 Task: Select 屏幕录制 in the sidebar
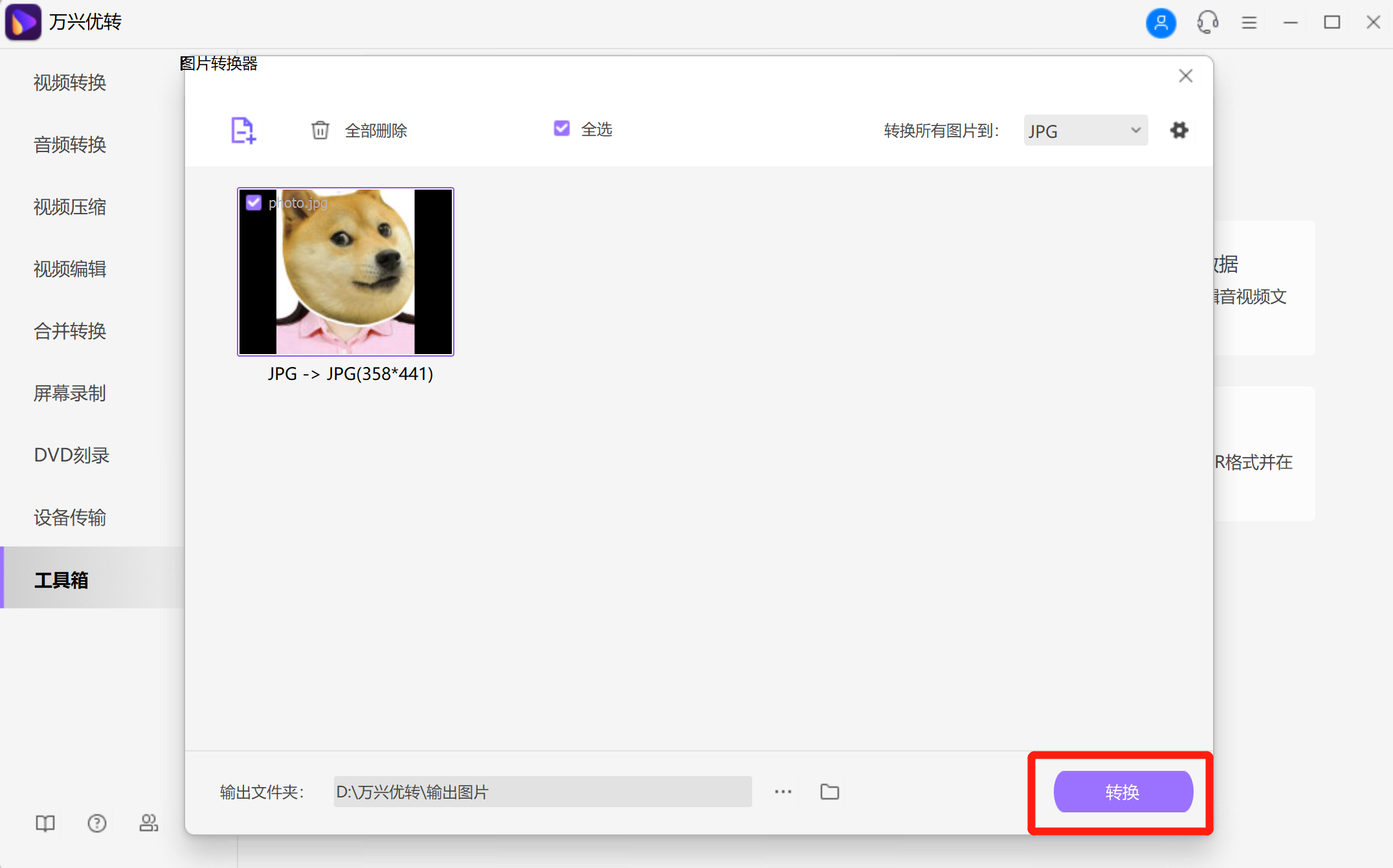69,394
